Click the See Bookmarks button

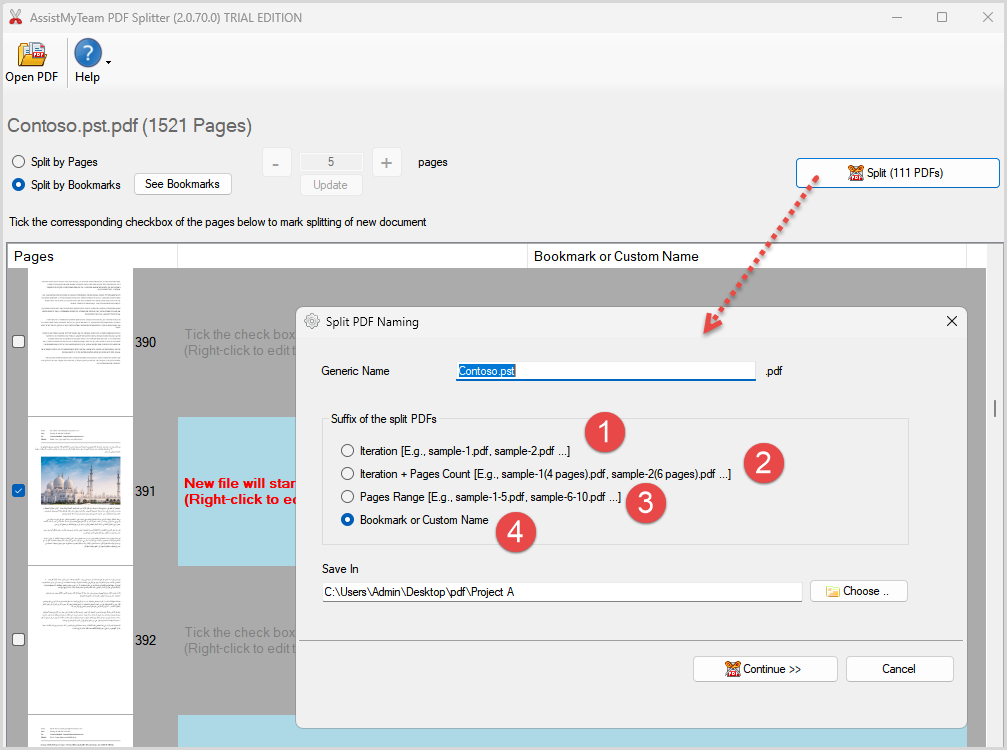[182, 184]
